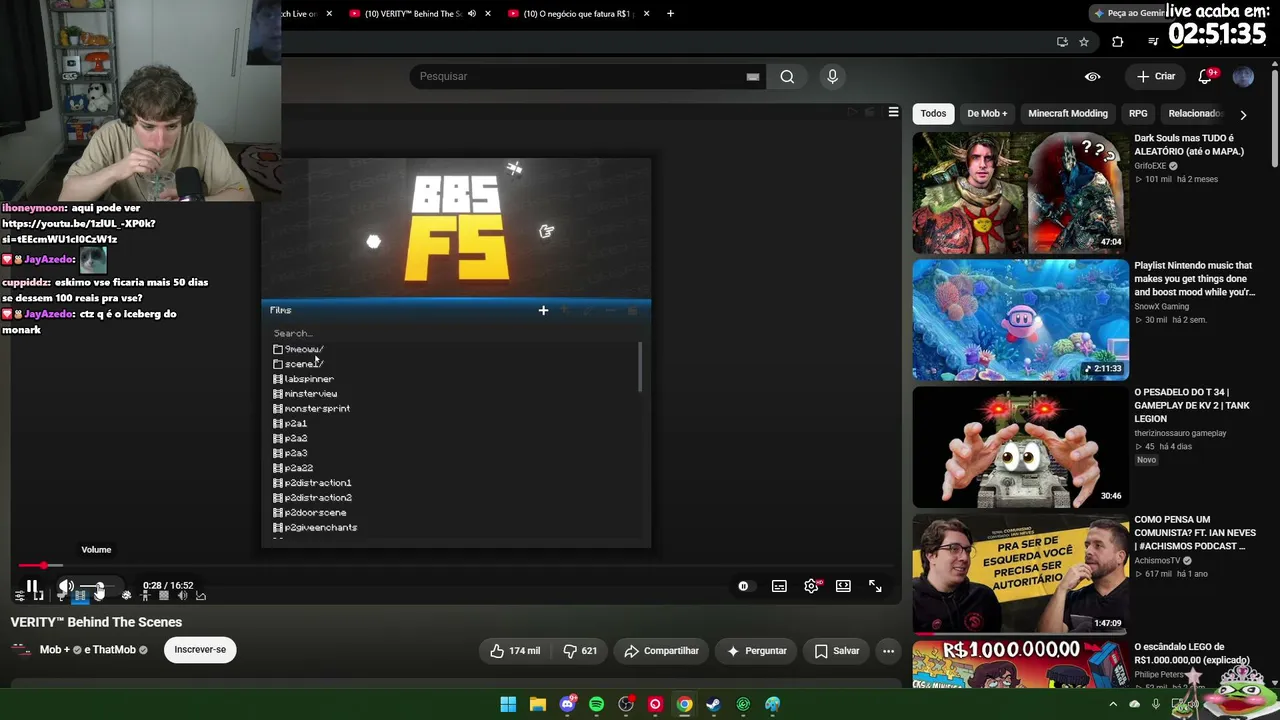The height and width of the screenshot is (720, 1280).
Task: Open the Playlist Nintendo music thumbnail
Action: (x=1020, y=320)
